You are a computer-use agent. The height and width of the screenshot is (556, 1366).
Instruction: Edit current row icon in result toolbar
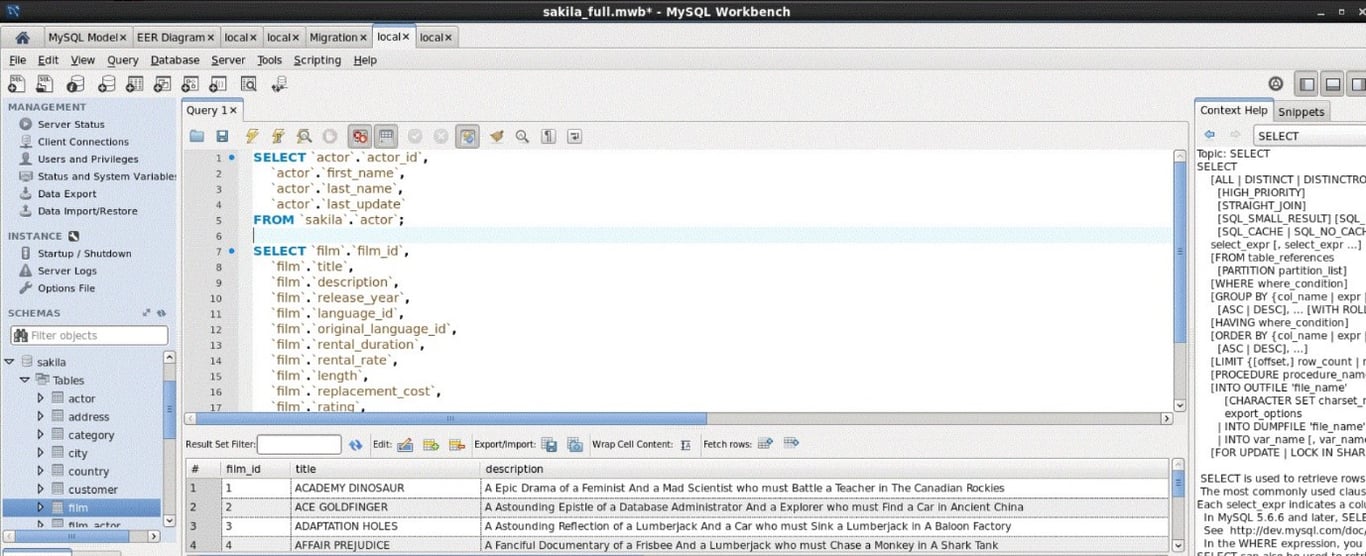pyautogui.click(x=406, y=445)
